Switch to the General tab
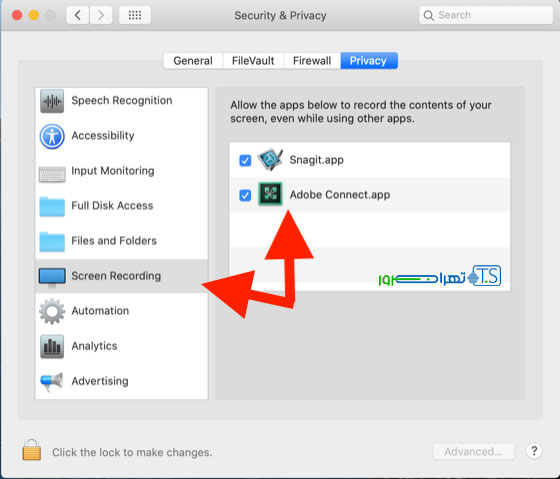560x479 pixels. [x=193, y=61]
